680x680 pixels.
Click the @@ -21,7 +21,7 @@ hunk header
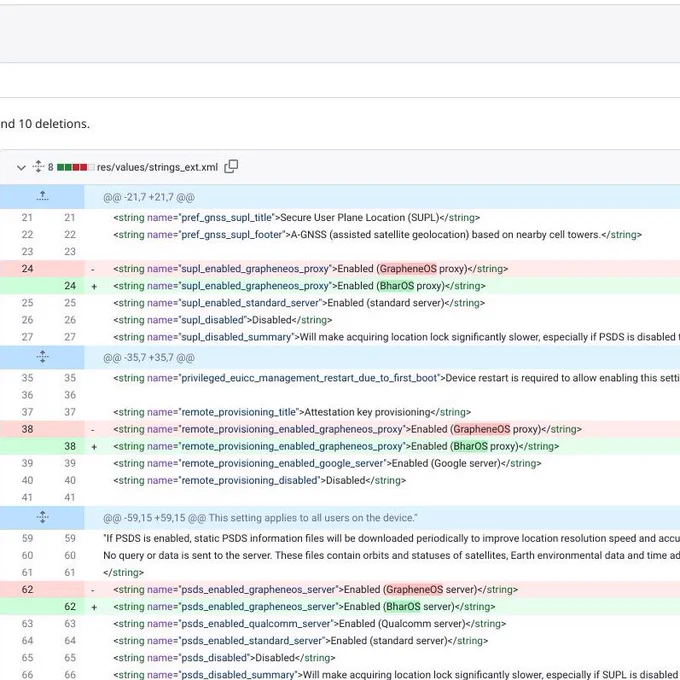coord(149,198)
